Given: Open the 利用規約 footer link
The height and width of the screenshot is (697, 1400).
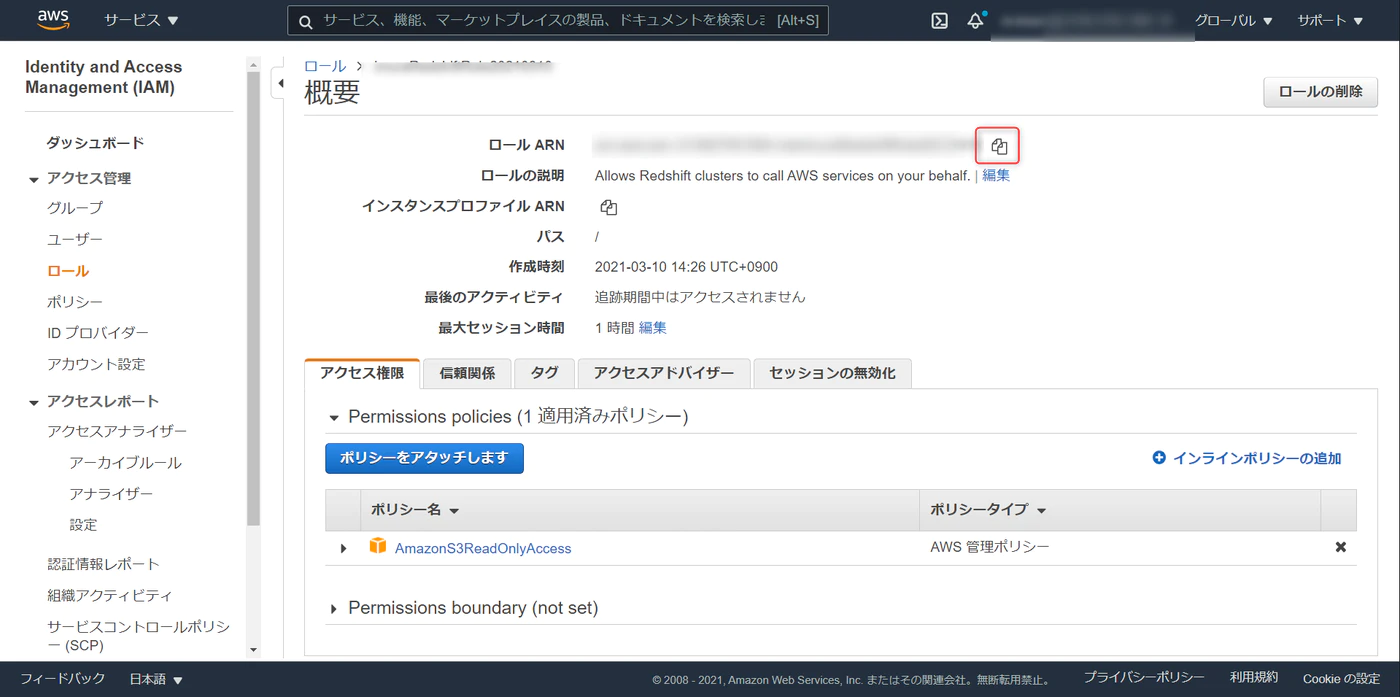Looking at the screenshot, I should [x=1254, y=678].
